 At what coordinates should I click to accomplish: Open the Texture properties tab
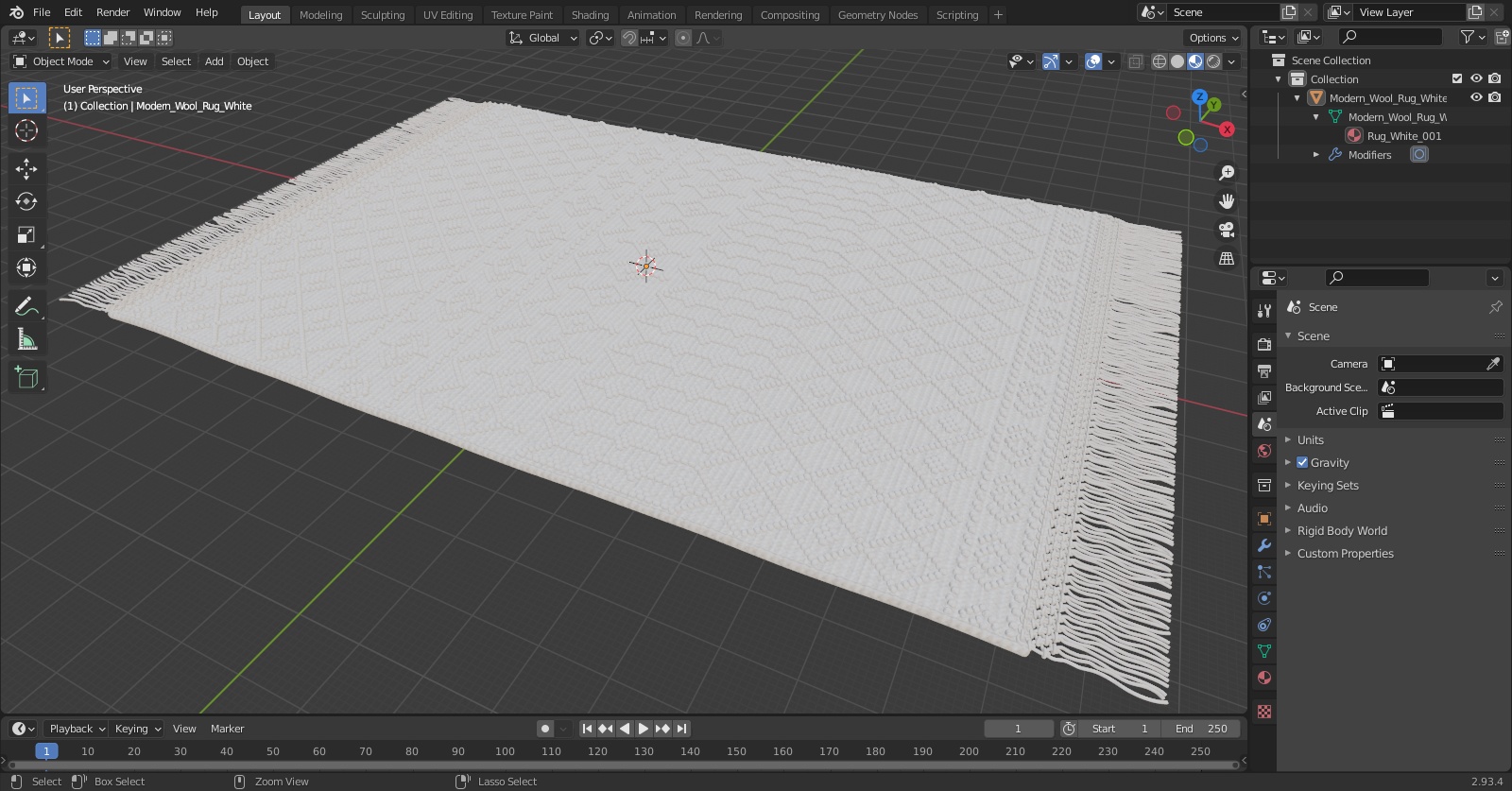coord(1263,712)
